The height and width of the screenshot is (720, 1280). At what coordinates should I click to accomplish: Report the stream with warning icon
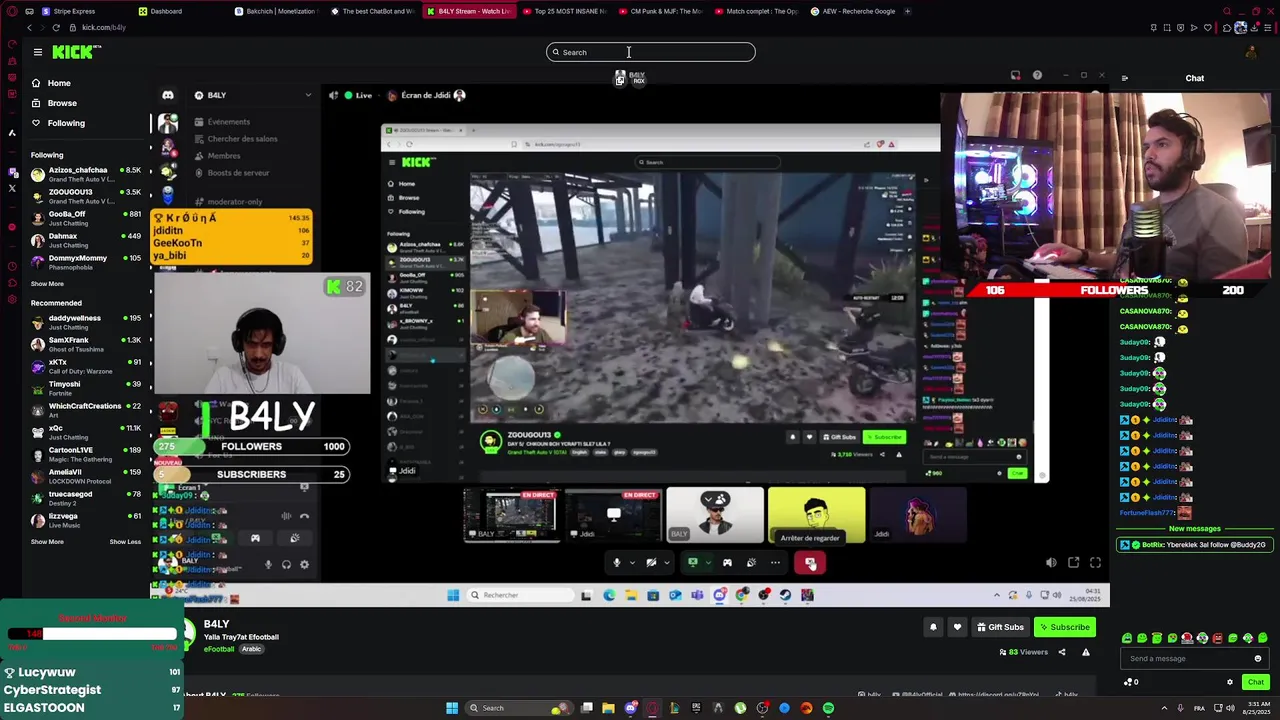pos(1085,652)
